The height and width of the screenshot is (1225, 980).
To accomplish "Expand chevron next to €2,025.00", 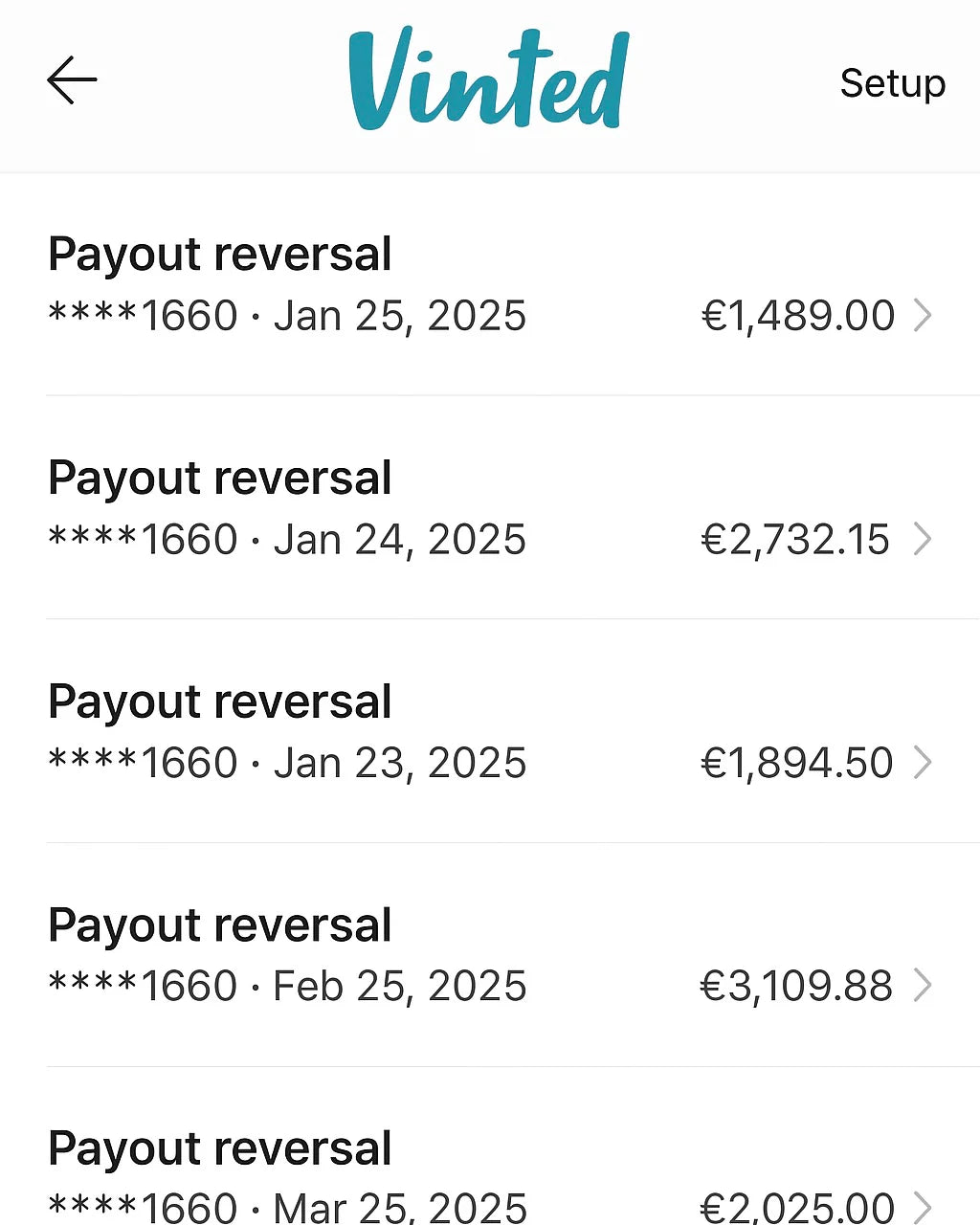I will coord(923,1207).
